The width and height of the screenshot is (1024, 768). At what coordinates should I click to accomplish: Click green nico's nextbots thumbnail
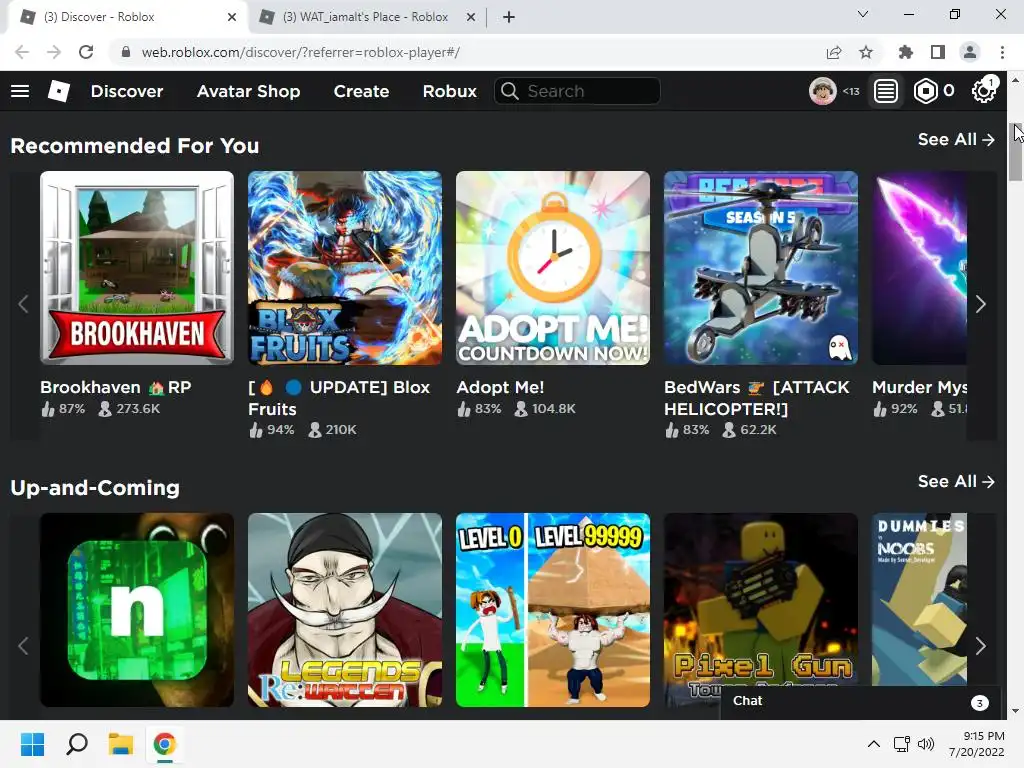(137, 610)
